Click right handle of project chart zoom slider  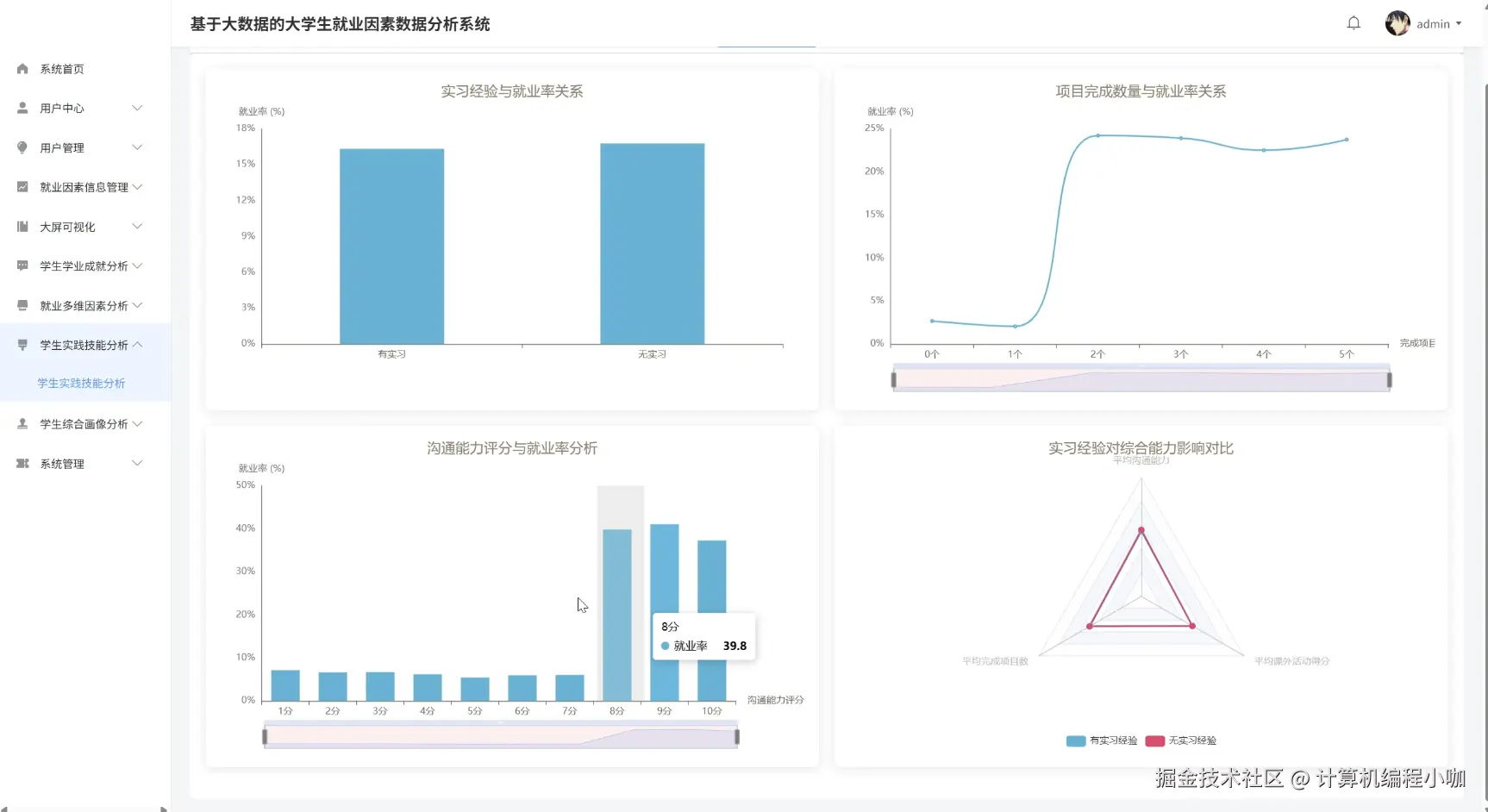(1389, 379)
